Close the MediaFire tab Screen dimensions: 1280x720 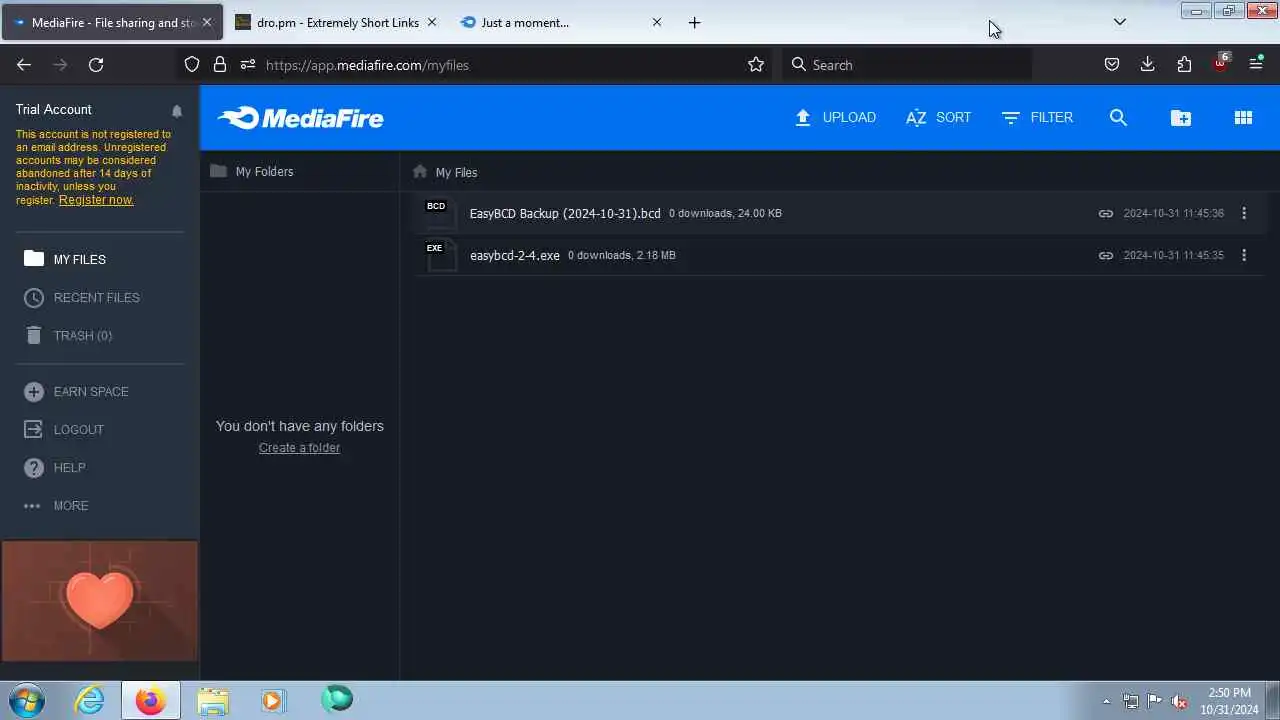pyautogui.click(x=207, y=22)
